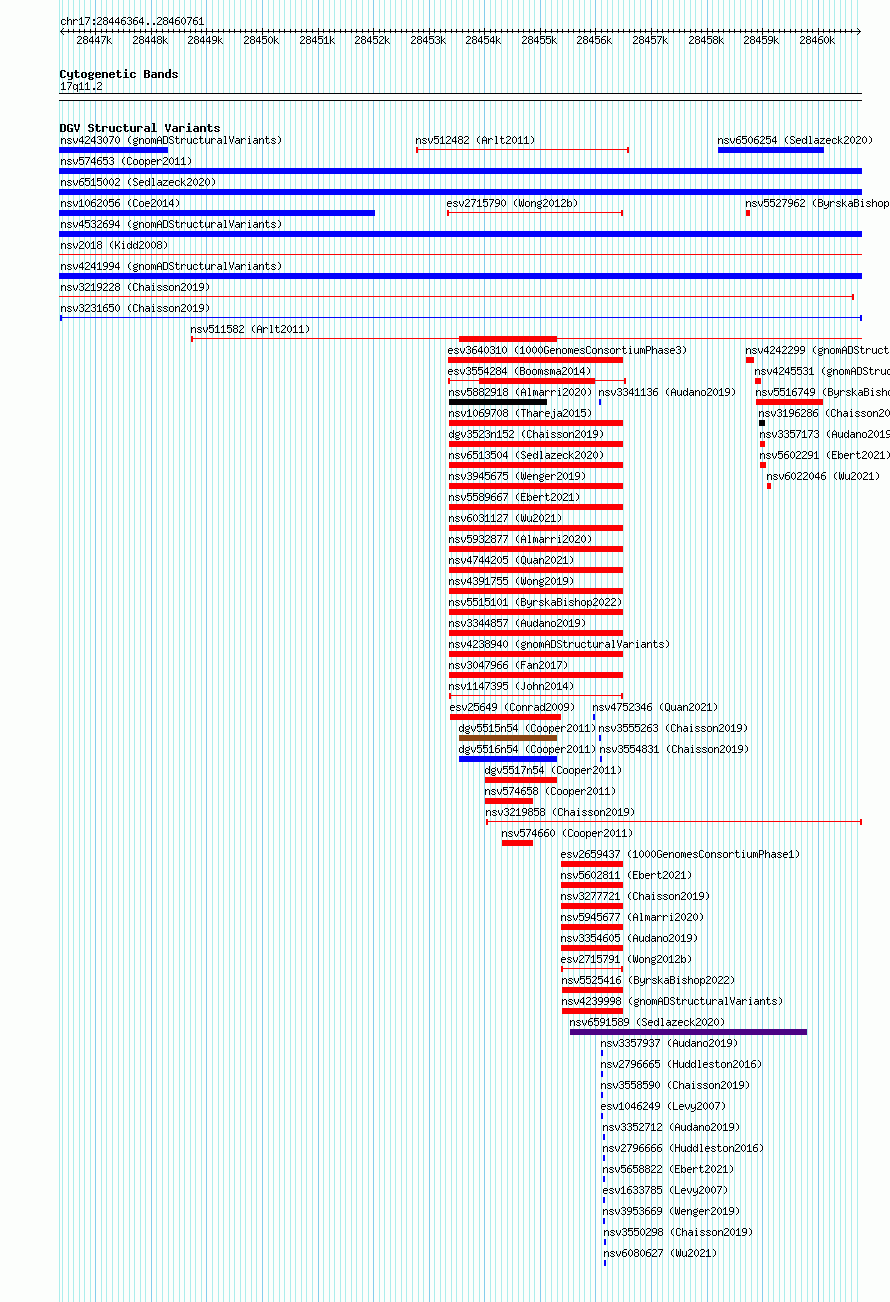Select the esv25649 (Conrad2009) label
890x1302 pixels.
click(x=512, y=707)
